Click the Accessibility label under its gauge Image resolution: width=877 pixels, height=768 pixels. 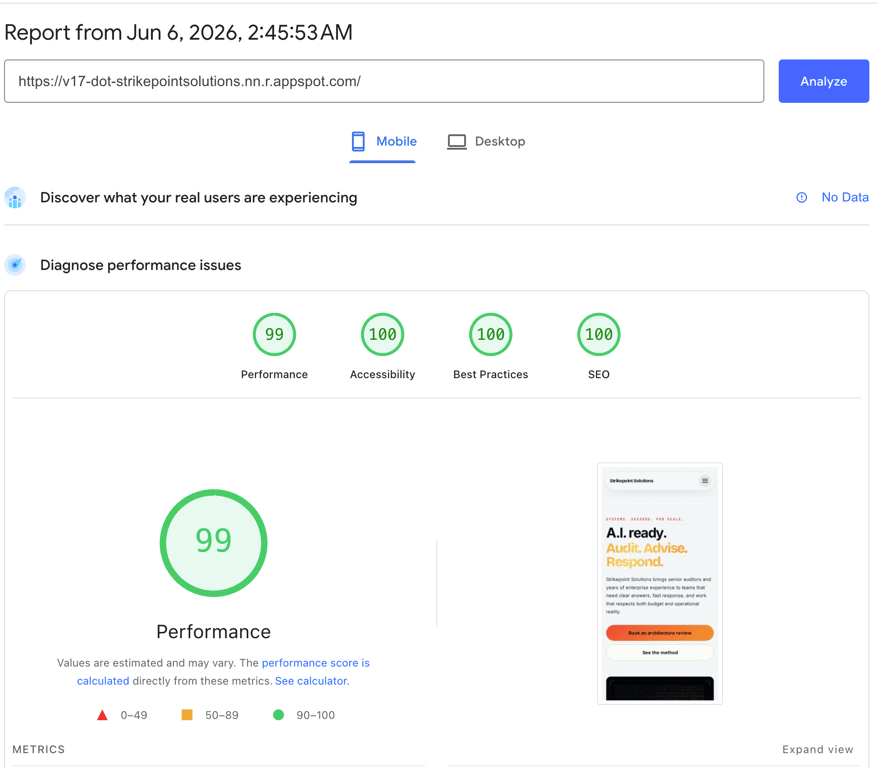click(383, 374)
